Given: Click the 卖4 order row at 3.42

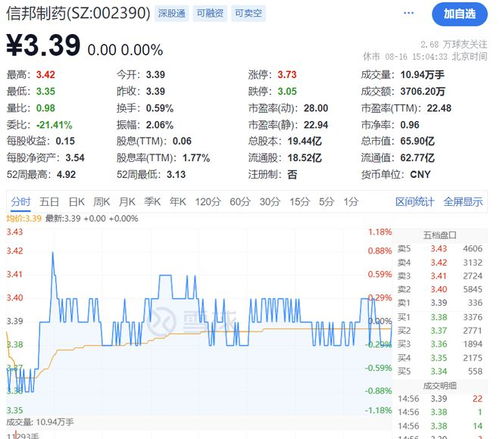Looking at the screenshot, I should pyautogui.click(x=440, y=263).
